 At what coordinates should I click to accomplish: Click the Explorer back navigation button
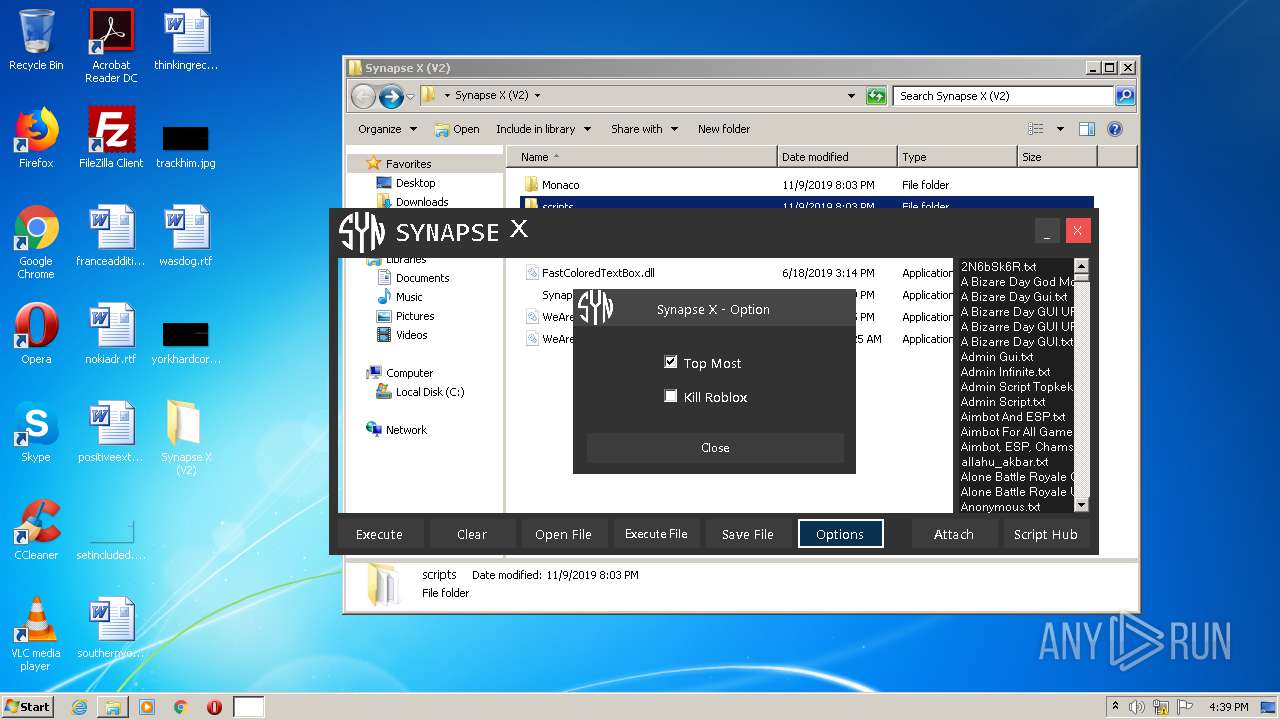click(x=363, y=96)
